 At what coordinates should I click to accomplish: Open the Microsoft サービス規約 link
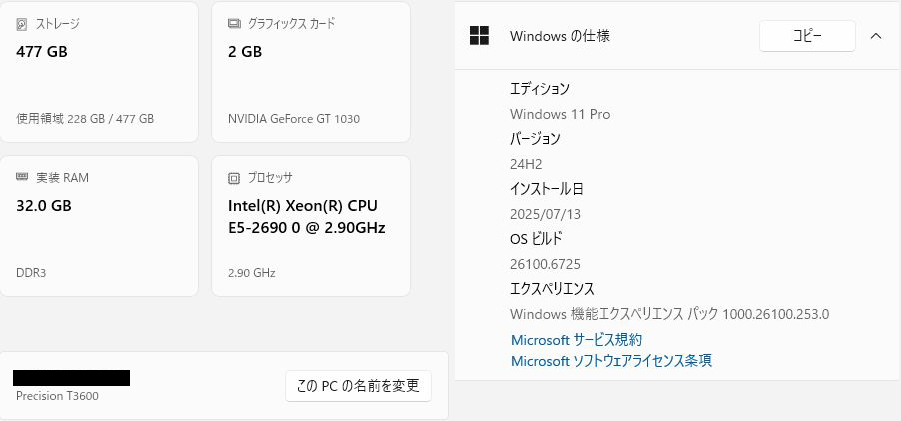tap(576, 340)
